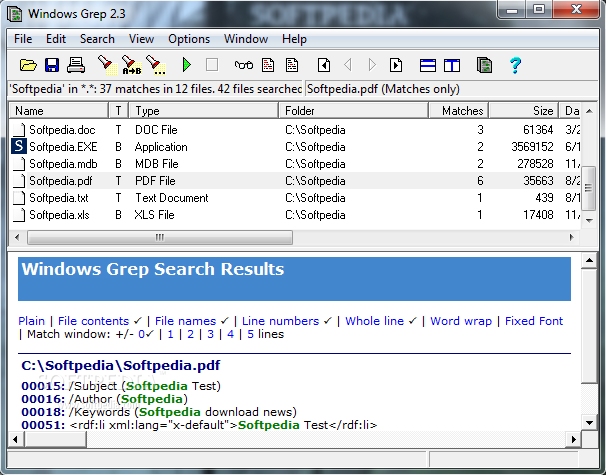This screenshot has width=606, height=475.
Task: Switch to Plain results view
Action: (x=31, y=321)
